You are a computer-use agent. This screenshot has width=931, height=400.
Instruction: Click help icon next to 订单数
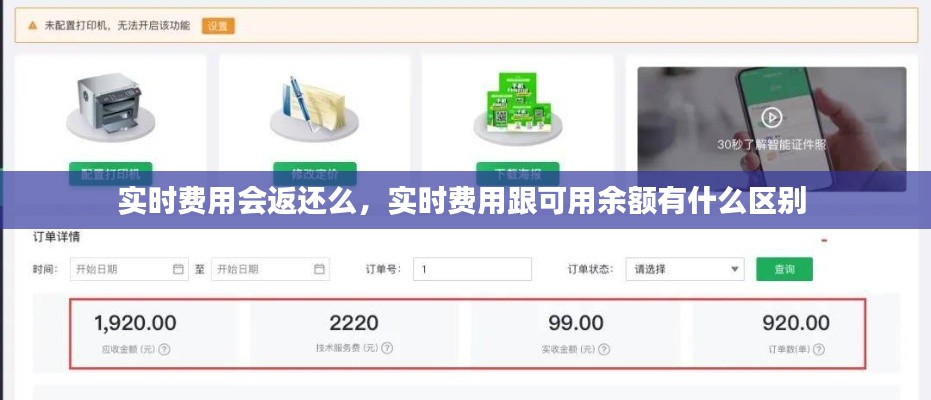click(x=819, y=349)
